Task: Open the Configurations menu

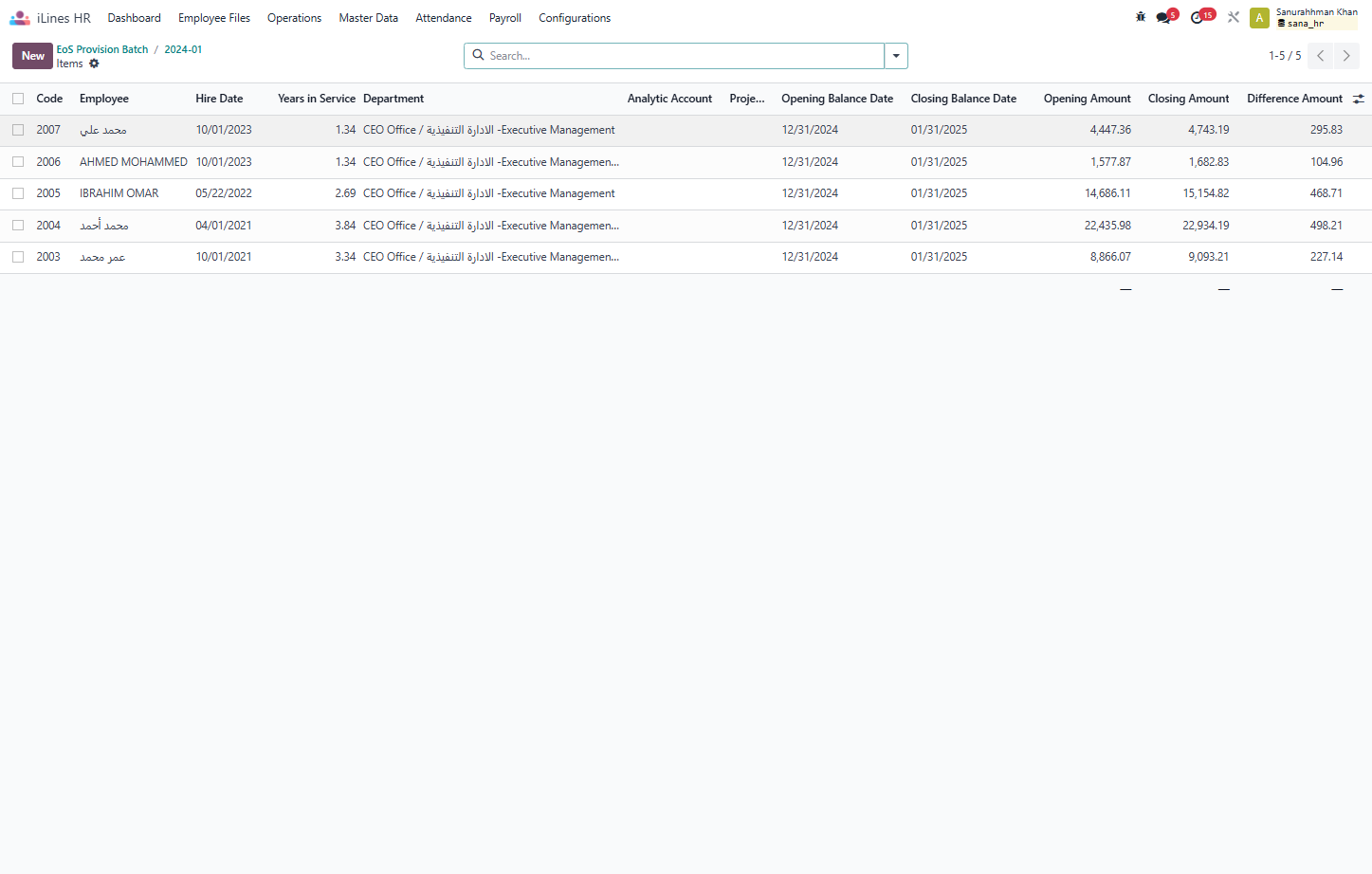Action: (575, 18)
